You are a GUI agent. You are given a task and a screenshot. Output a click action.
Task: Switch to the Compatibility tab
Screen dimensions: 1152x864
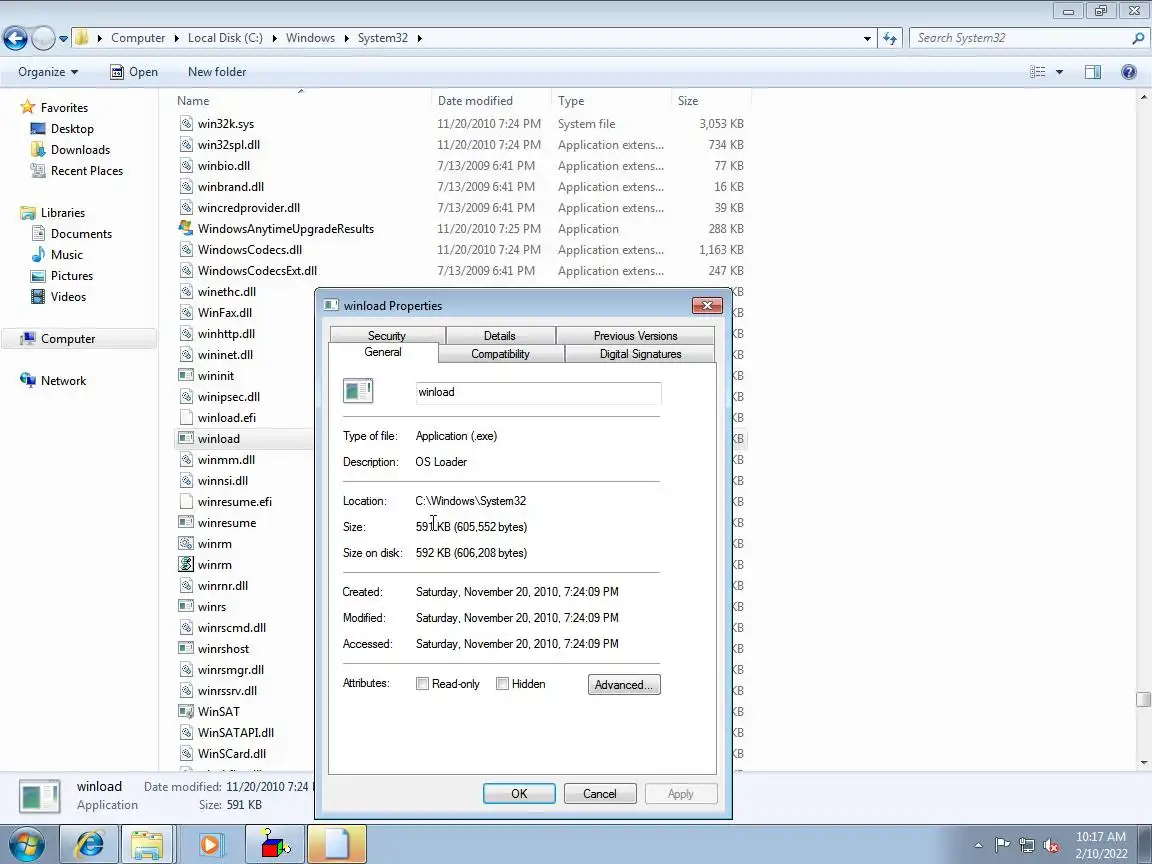(500, 353)
